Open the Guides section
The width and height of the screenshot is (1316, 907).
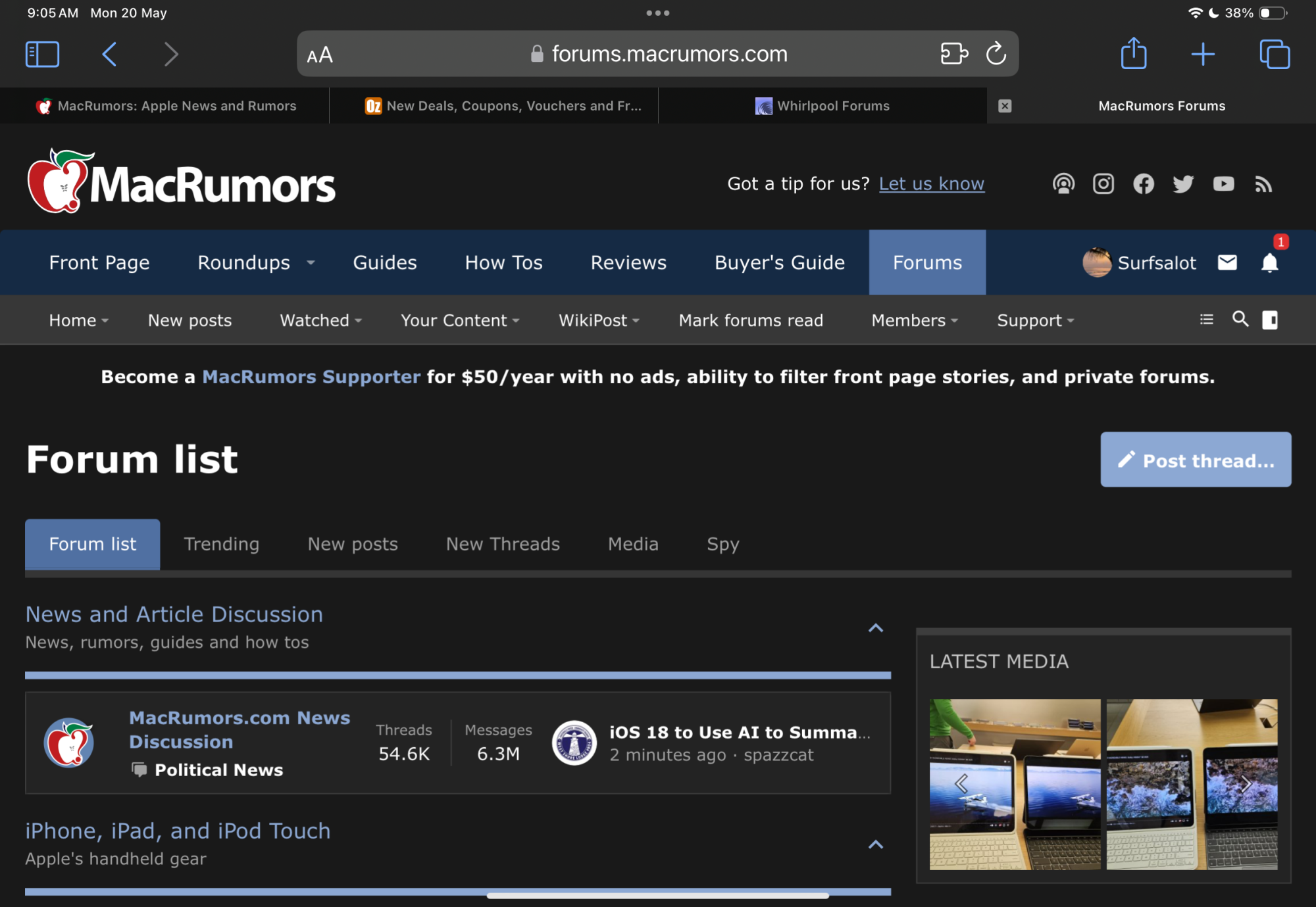(x=385, y=262)
